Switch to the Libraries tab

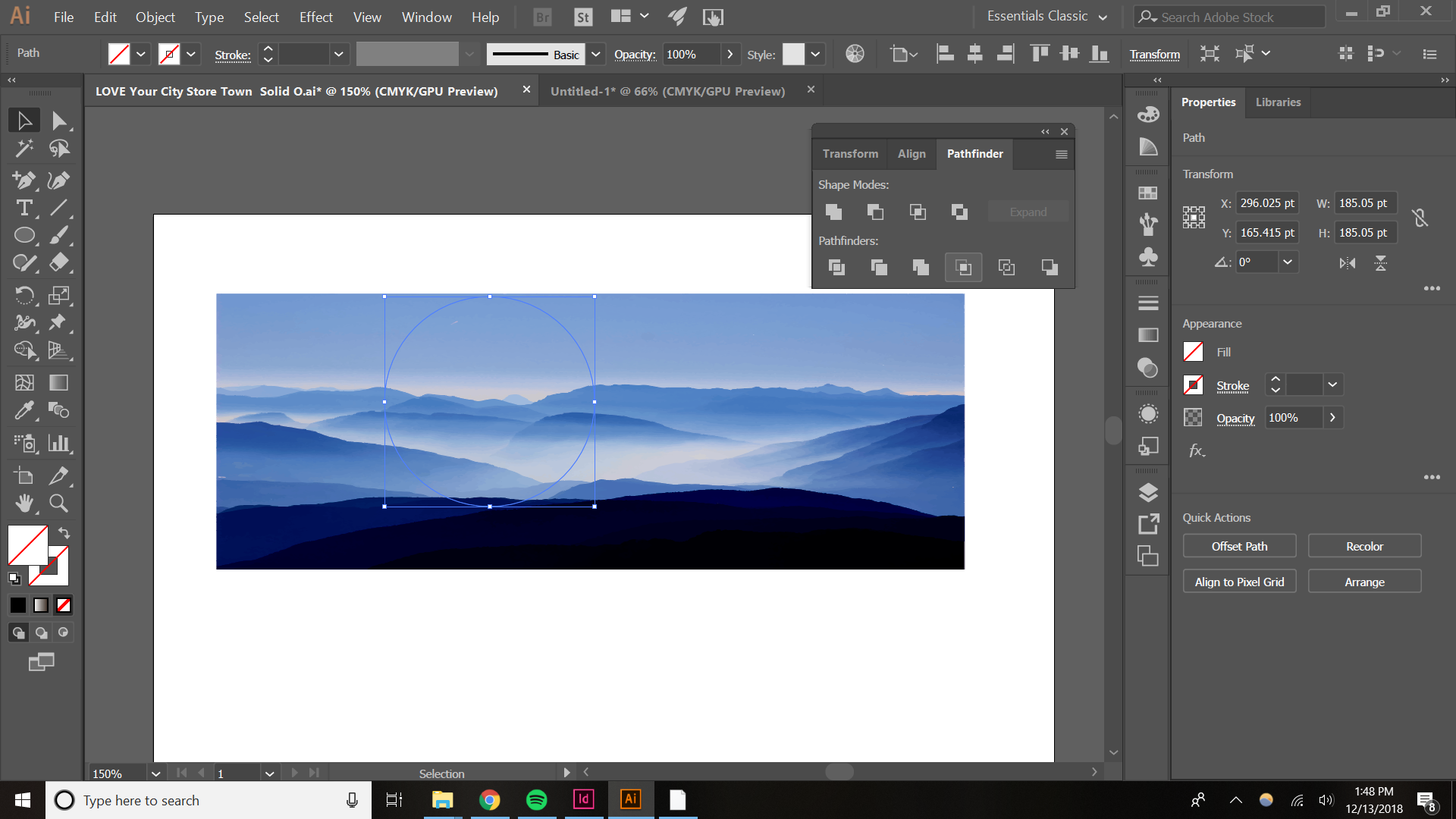point(1278,102)
